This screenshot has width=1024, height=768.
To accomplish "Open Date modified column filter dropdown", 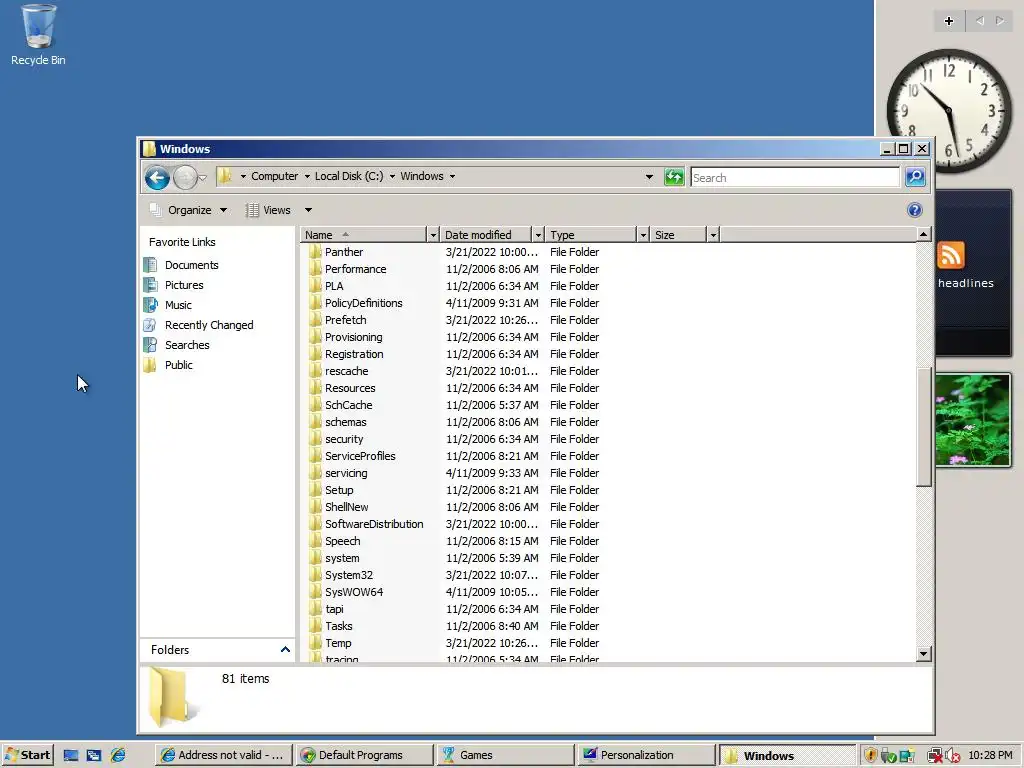I will pos(538,235).
